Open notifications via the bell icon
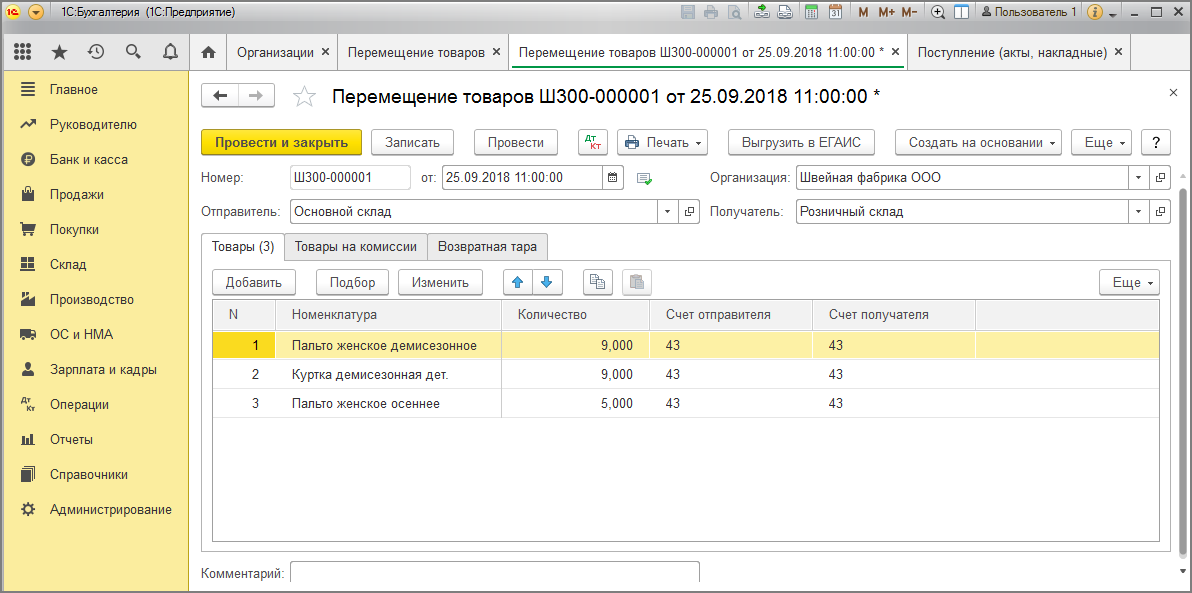The width and height of the screenshot is (1192, 593). [x=170, y=51]
